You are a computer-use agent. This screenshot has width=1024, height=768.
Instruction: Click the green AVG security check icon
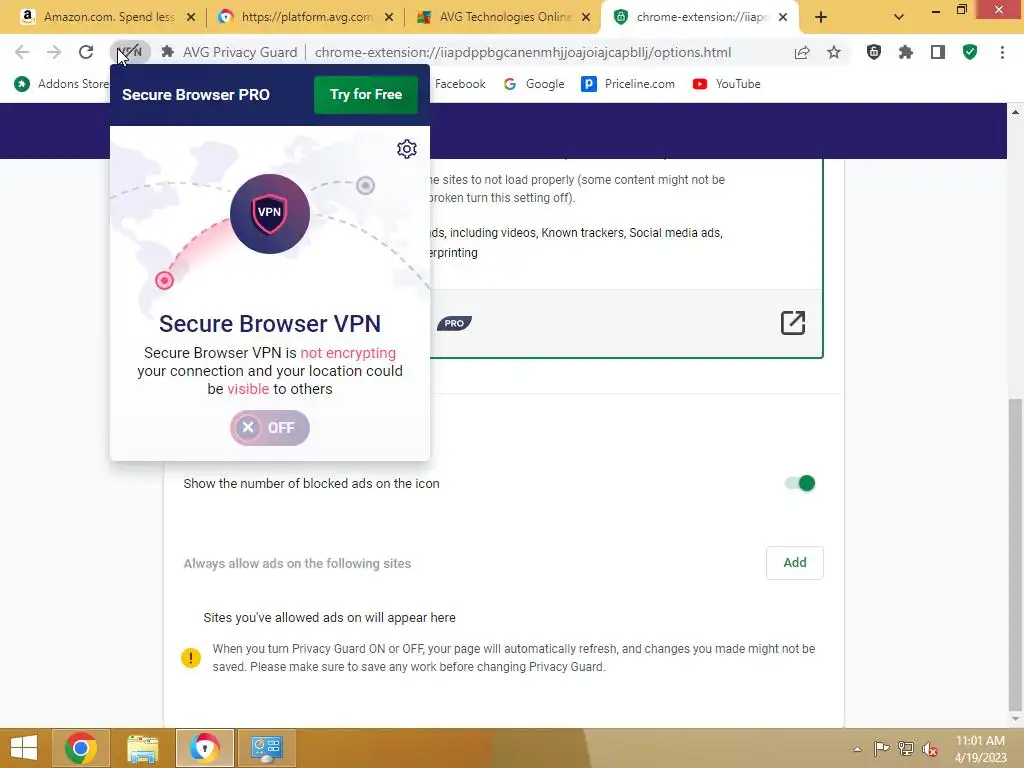970,52
